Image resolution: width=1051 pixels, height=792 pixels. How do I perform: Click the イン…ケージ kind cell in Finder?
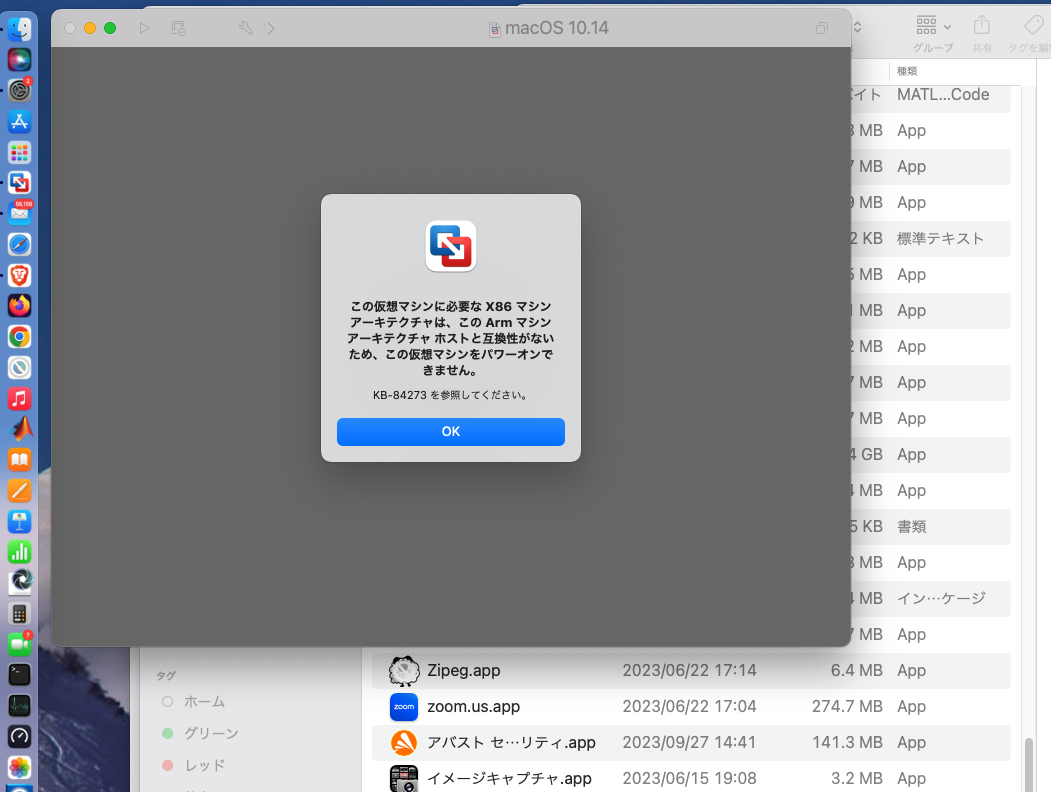click(941, 598)
